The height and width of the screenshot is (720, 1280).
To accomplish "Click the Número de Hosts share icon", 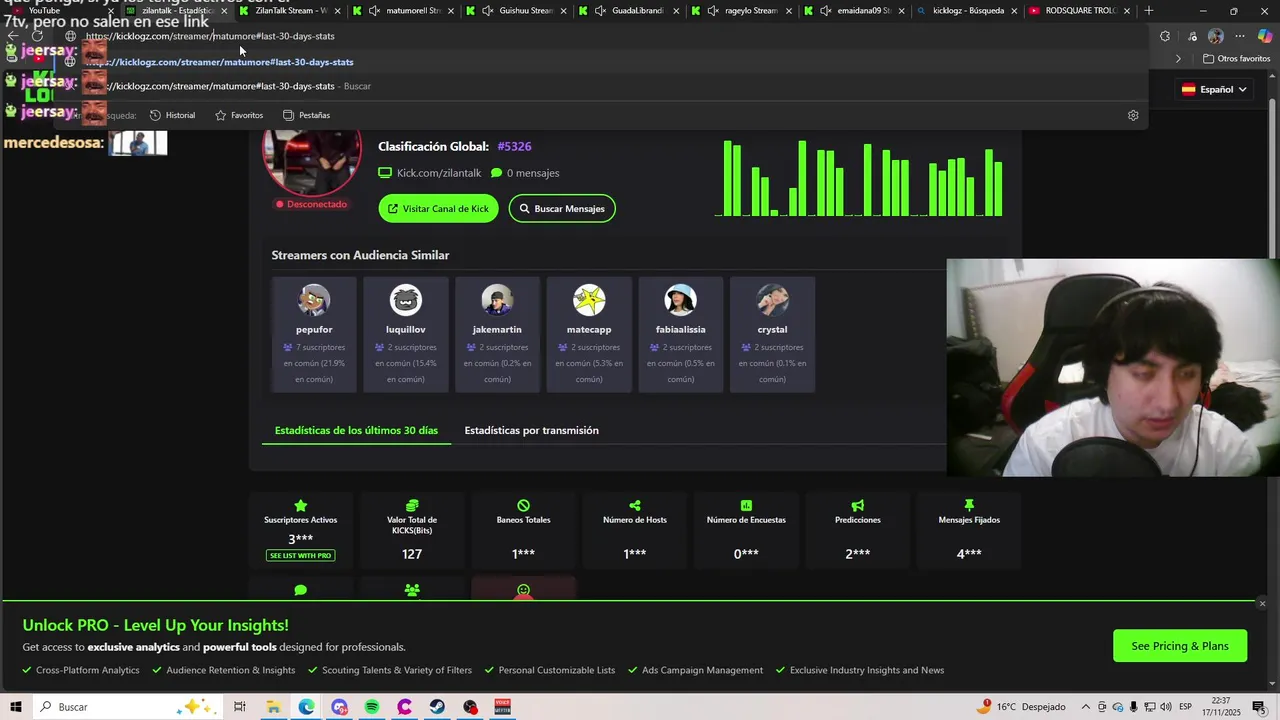I will pyautogui.click(x=635, y=506).
